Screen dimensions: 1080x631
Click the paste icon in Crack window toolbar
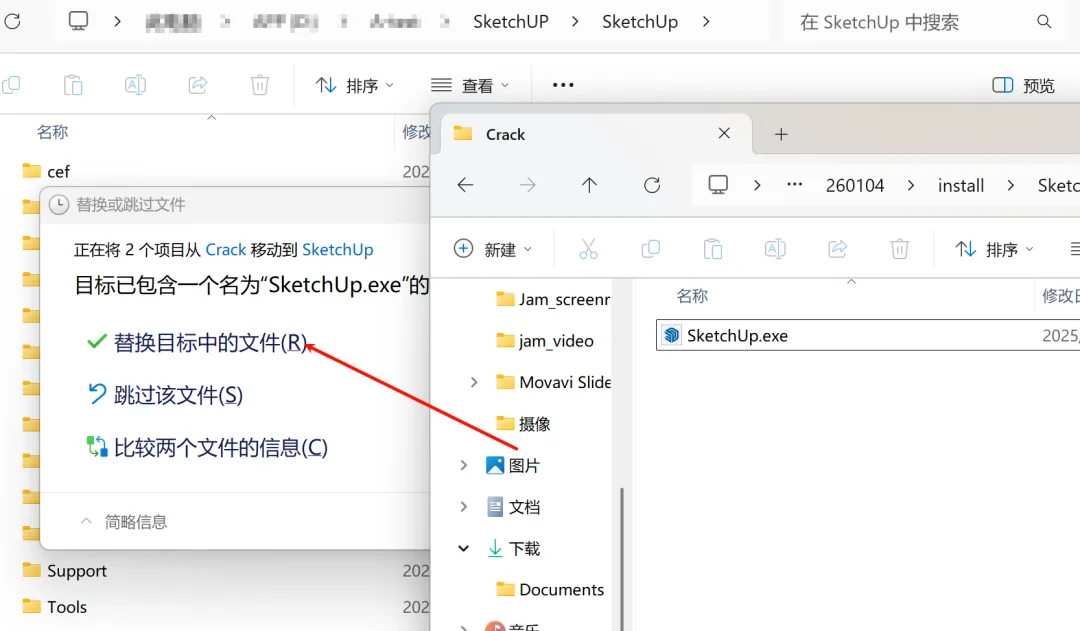pos(713,249)
